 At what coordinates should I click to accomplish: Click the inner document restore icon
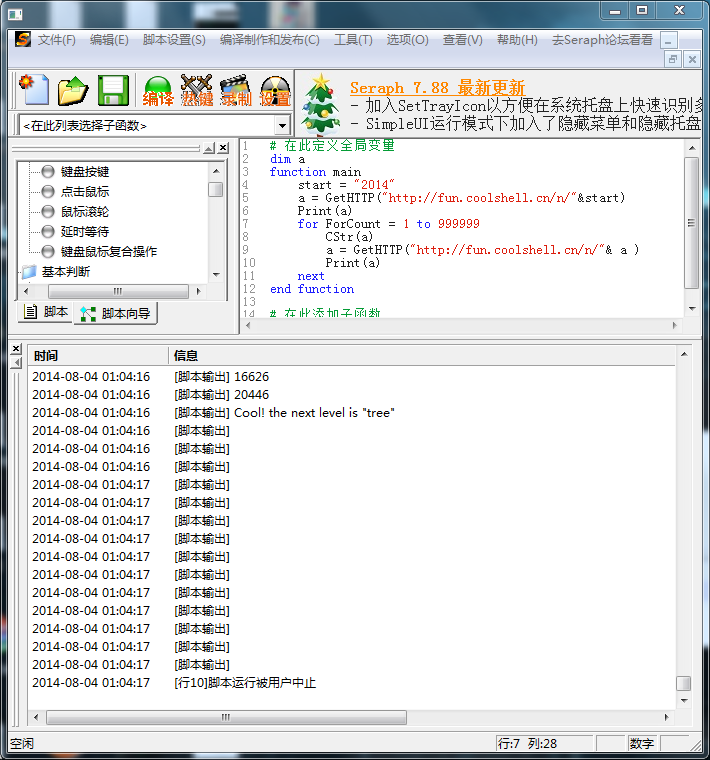[x=673, y=60]
